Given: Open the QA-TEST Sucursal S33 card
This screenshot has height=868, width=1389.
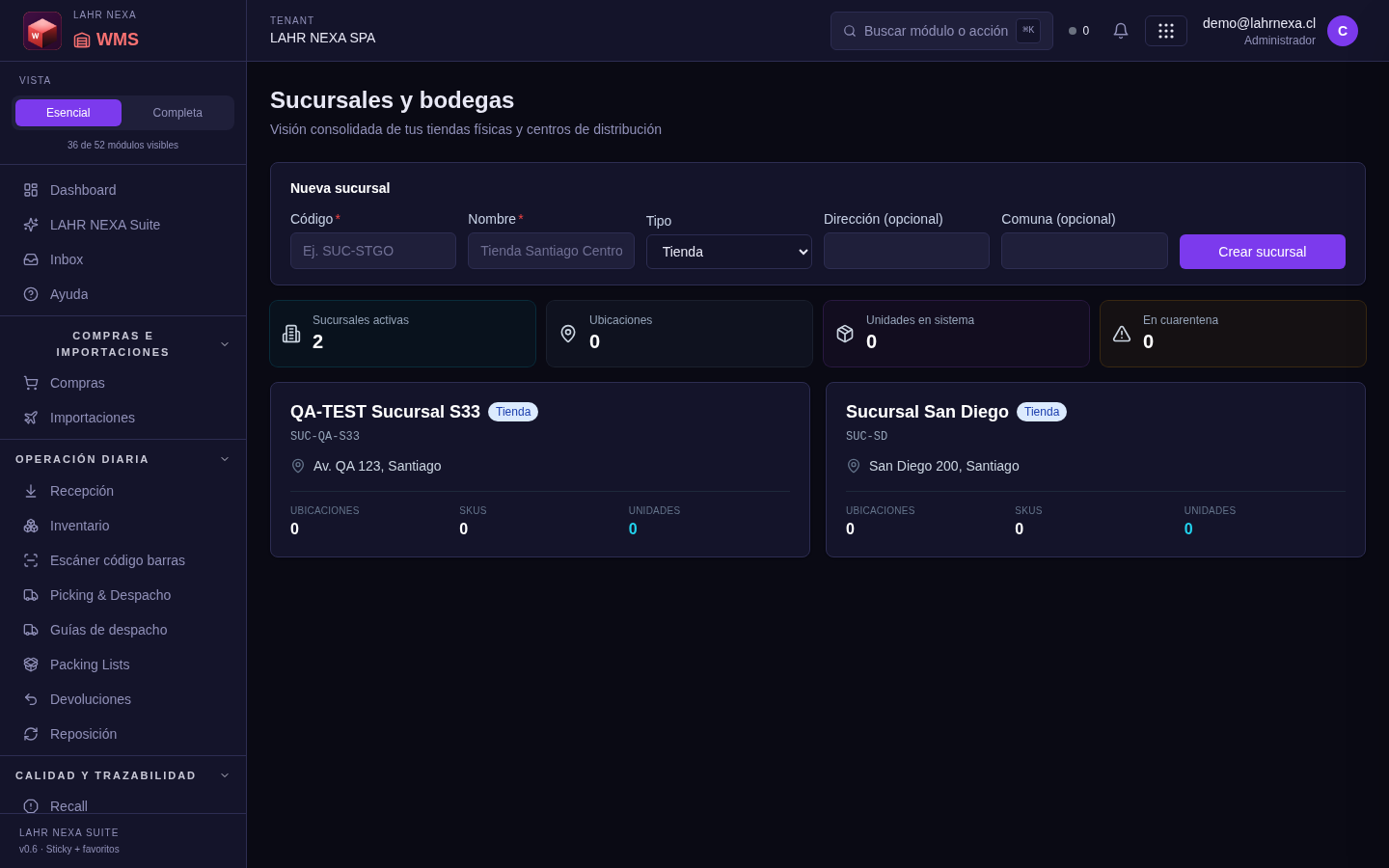Looking at the screenshot, I should coord(540,470).
